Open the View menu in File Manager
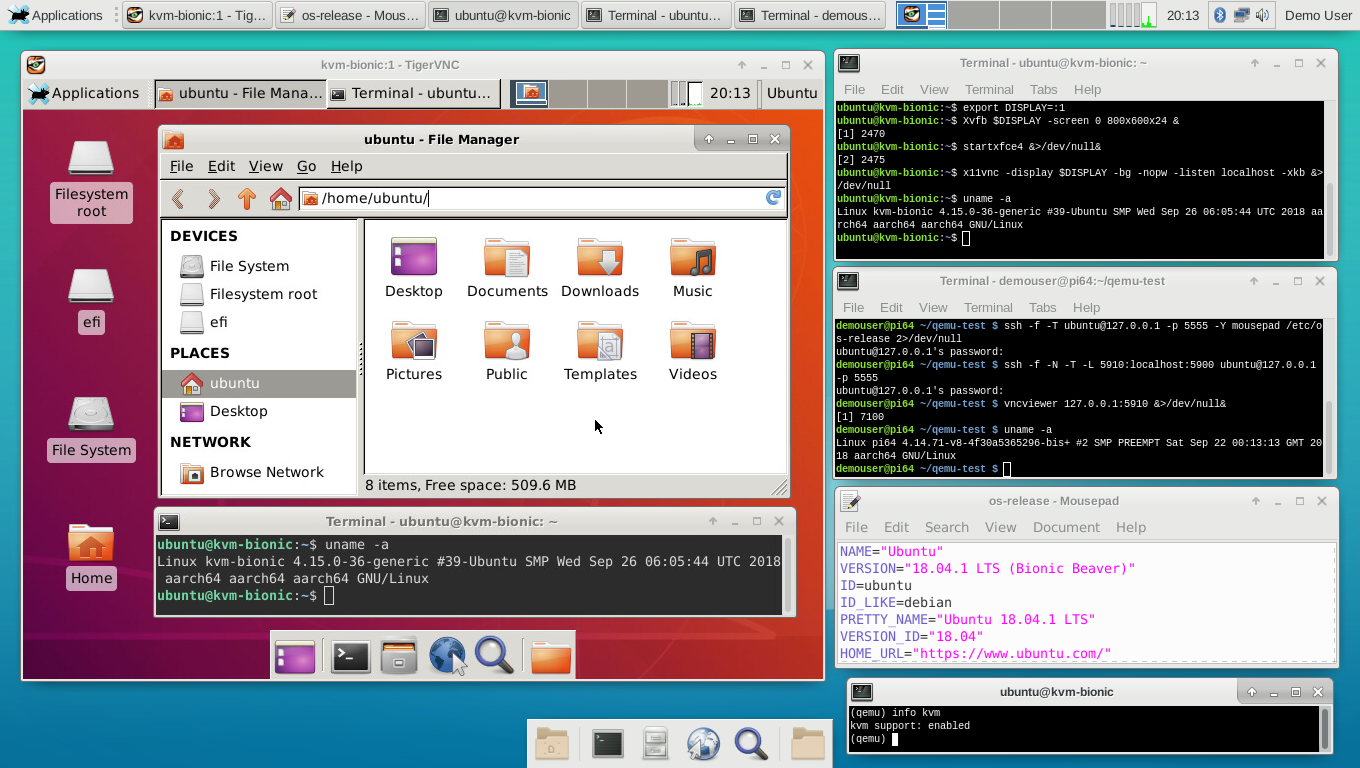 coord(266,166)
